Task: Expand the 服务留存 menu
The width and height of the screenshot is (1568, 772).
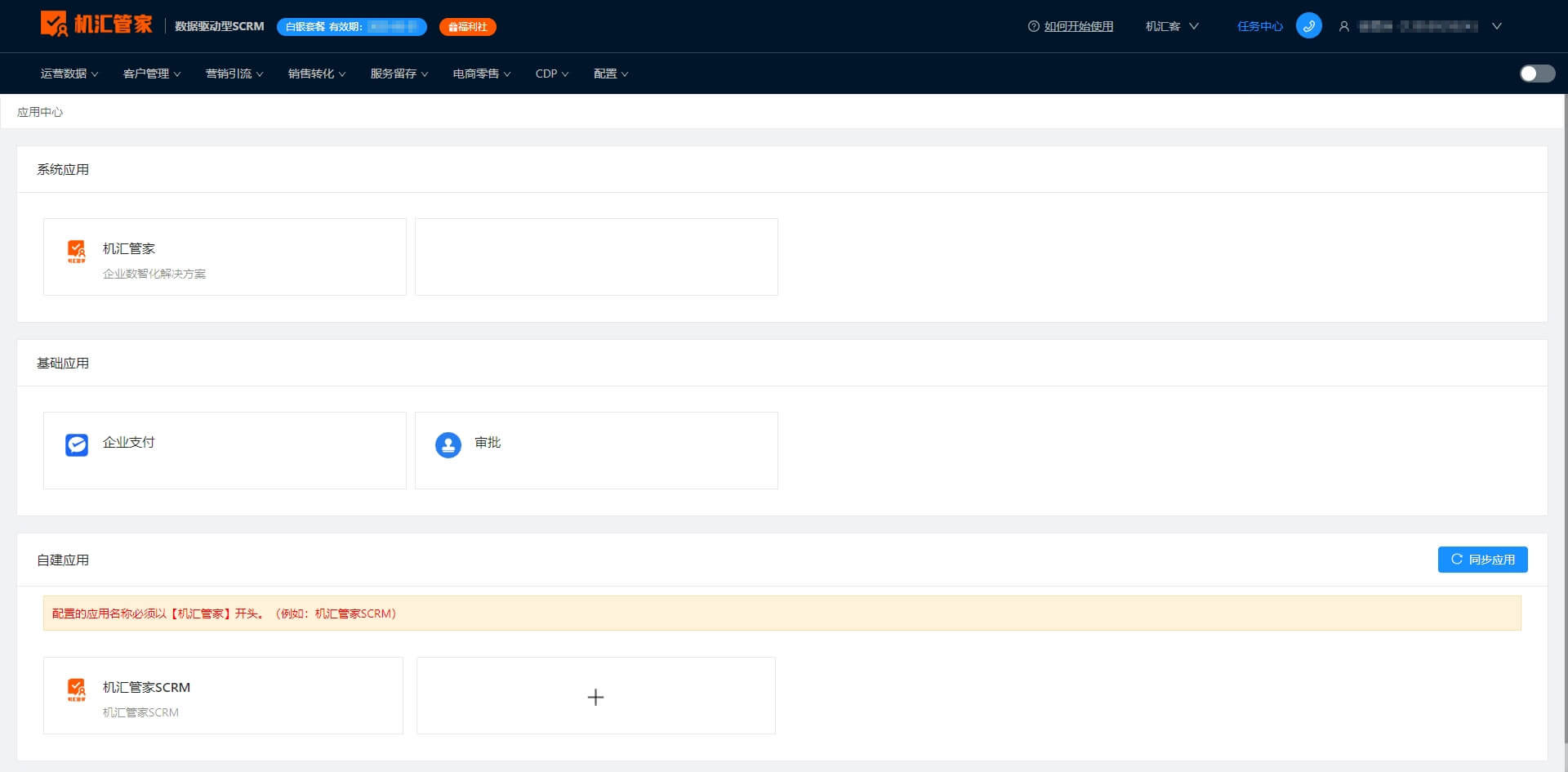Action: coord(399,74)
